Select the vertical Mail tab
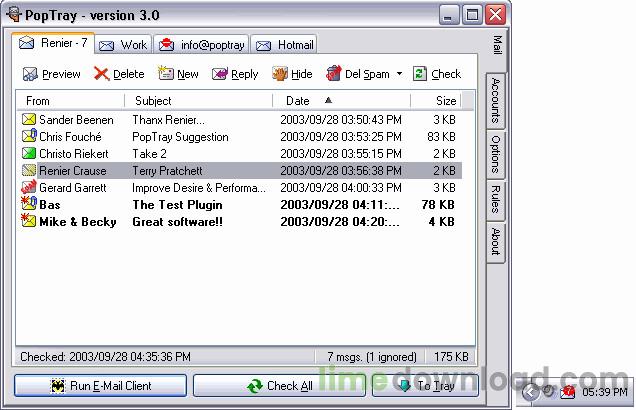Image resolution: width=636 pixels, height=410 pixels. click(497, 45)
